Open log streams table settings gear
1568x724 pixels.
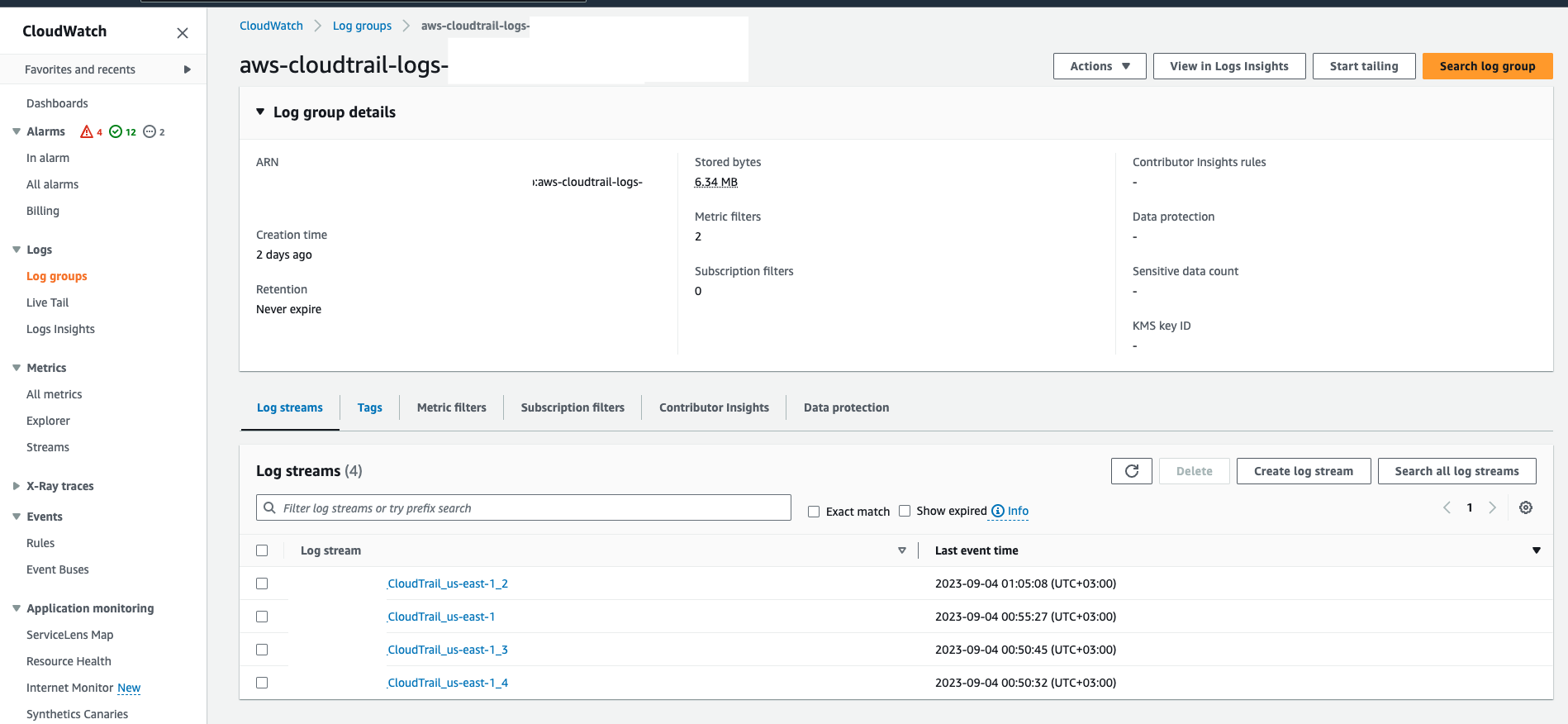pos(1526,507)
